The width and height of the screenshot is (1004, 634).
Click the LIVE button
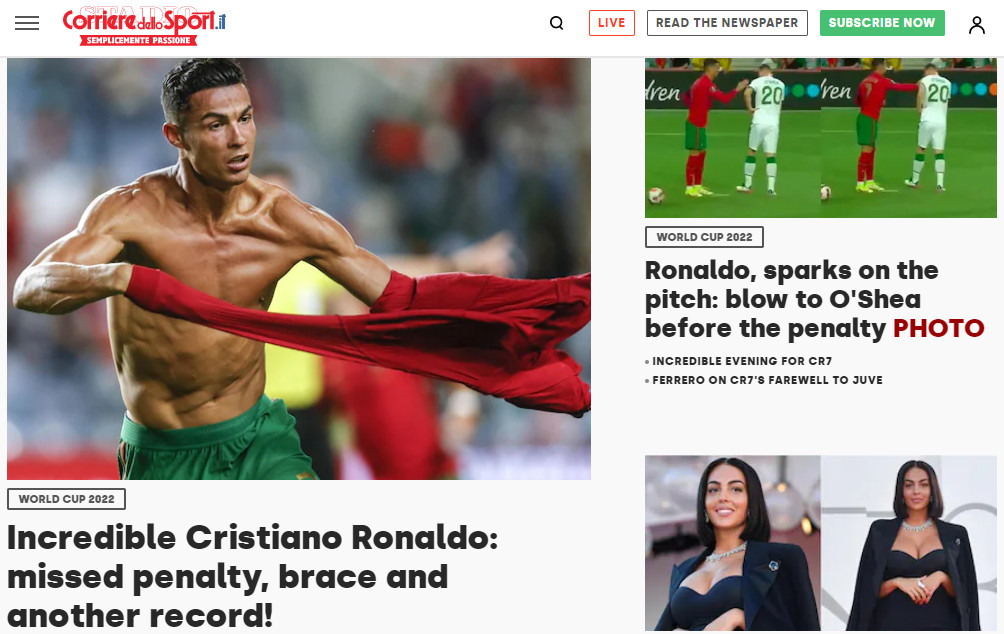click(611, 23)
